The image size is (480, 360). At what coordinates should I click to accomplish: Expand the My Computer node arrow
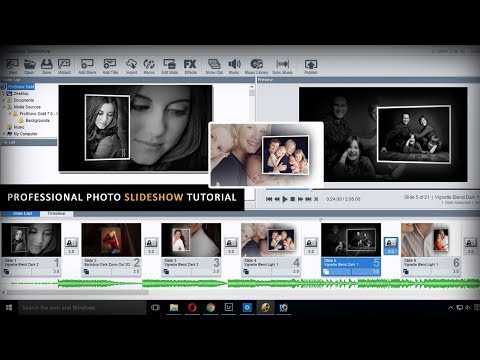point(4,134)
